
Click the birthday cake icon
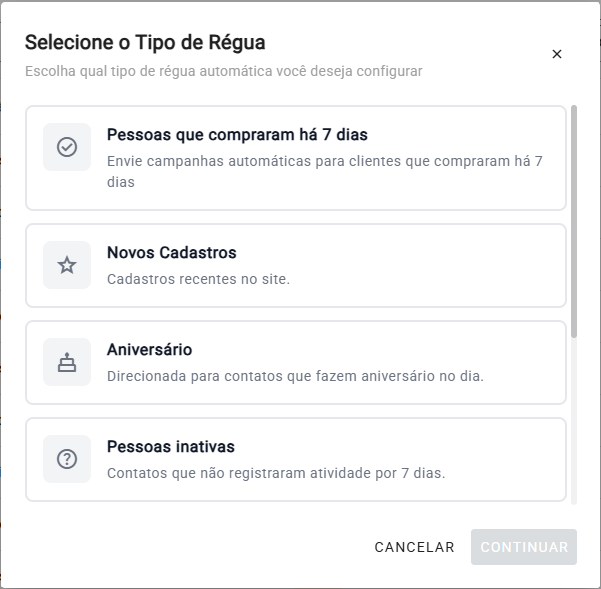point(67,362)
